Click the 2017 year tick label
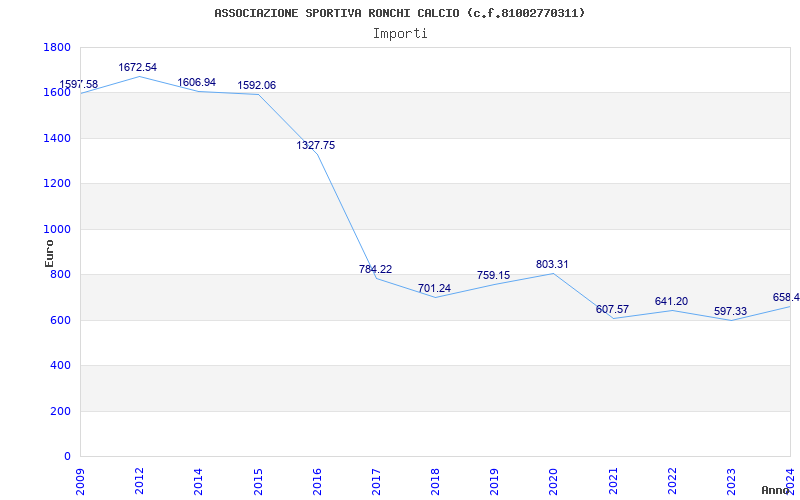The image size is (800, 500). point(376,481)
